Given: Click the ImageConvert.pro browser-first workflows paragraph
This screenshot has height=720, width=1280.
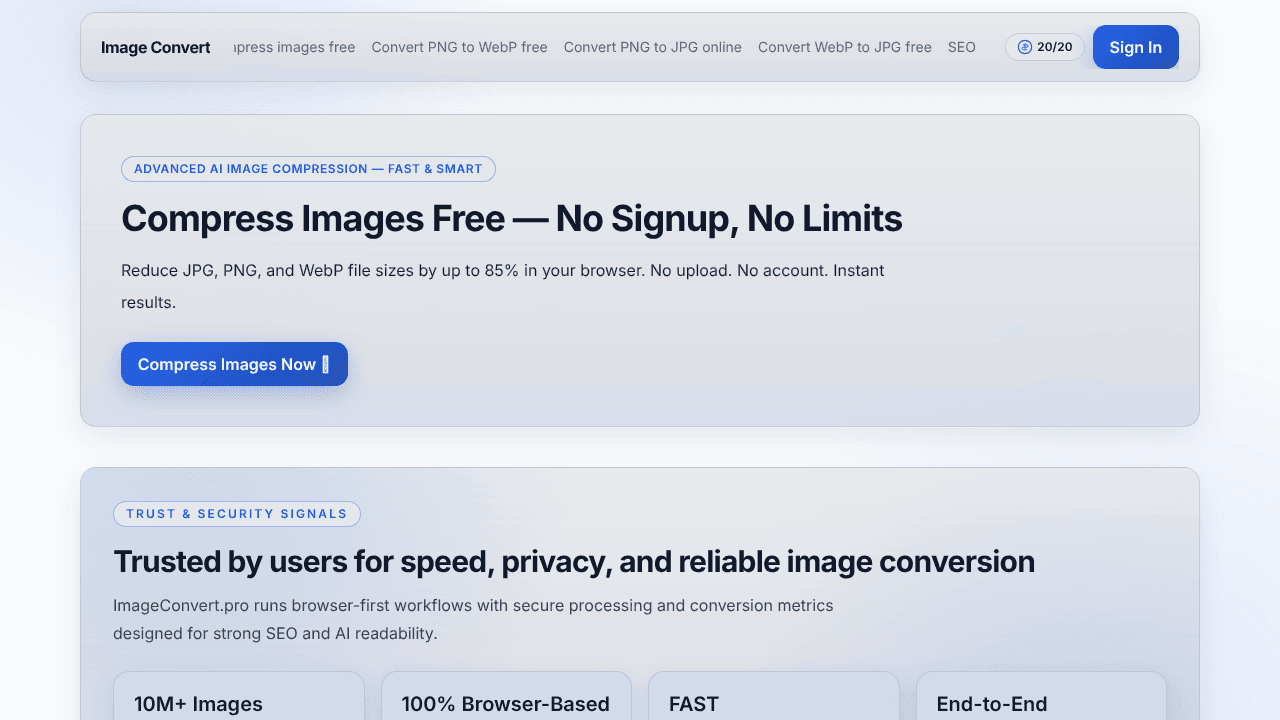Looking at the screenshot, I should 473,619.
